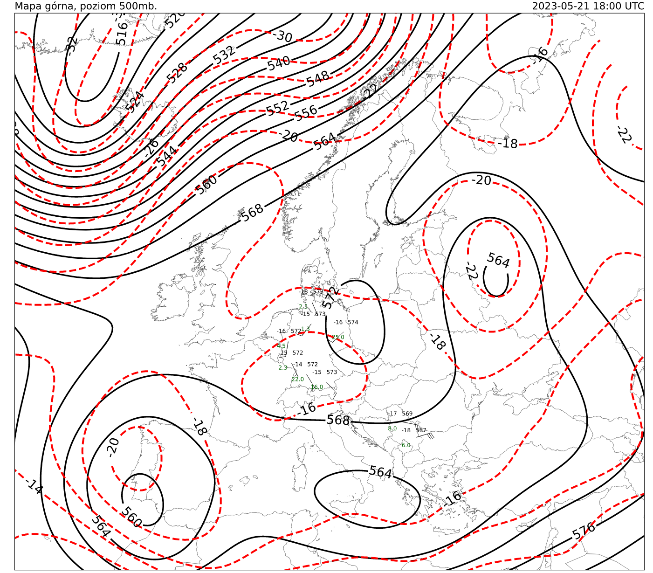The width and height of the screenshot is (653, 573).
Task: Click the small station value 569
Action: (x=407, y=414)
